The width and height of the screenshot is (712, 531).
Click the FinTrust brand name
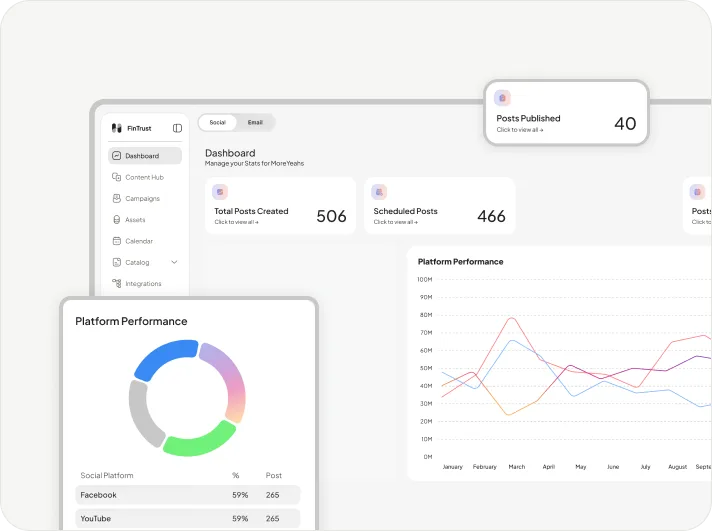(x=139, y=129)
